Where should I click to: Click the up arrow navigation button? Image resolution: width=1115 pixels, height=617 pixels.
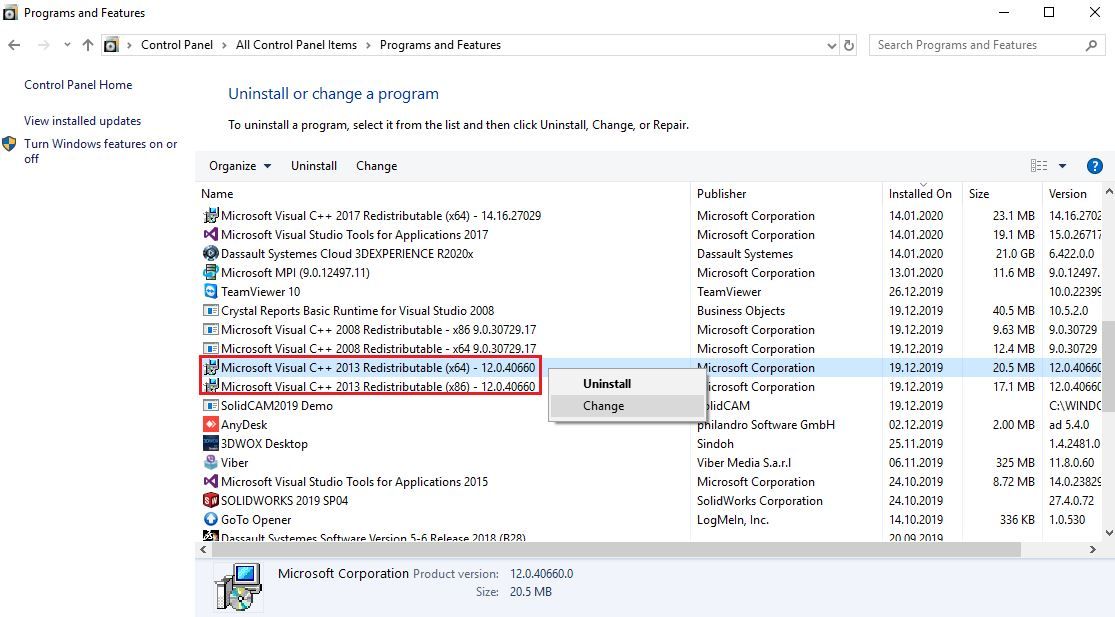pos(88,45)
